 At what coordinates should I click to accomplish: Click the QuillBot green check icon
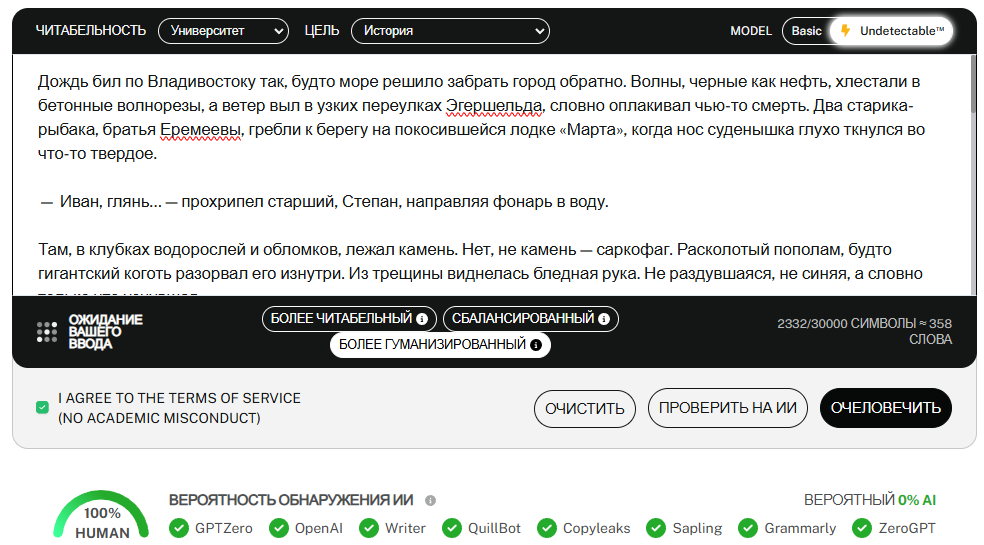pos(452,528)
